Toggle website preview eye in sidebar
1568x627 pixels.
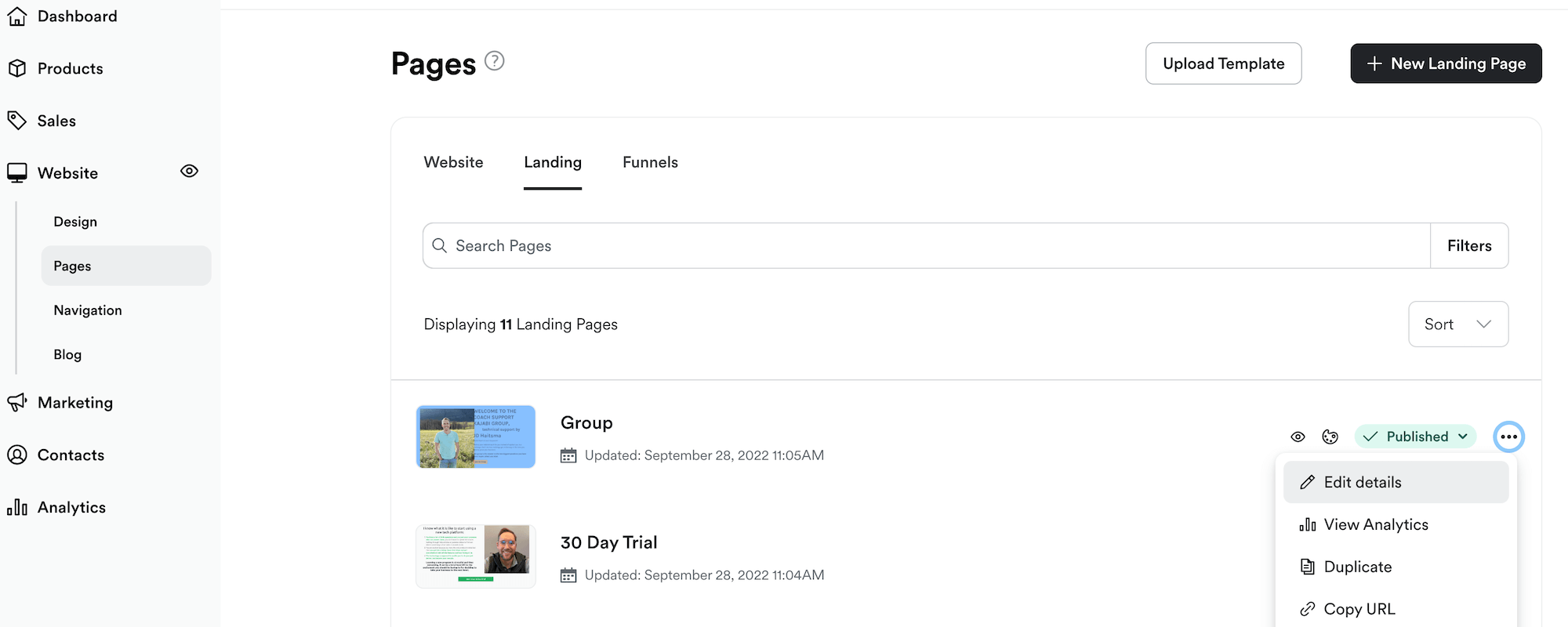189,171
